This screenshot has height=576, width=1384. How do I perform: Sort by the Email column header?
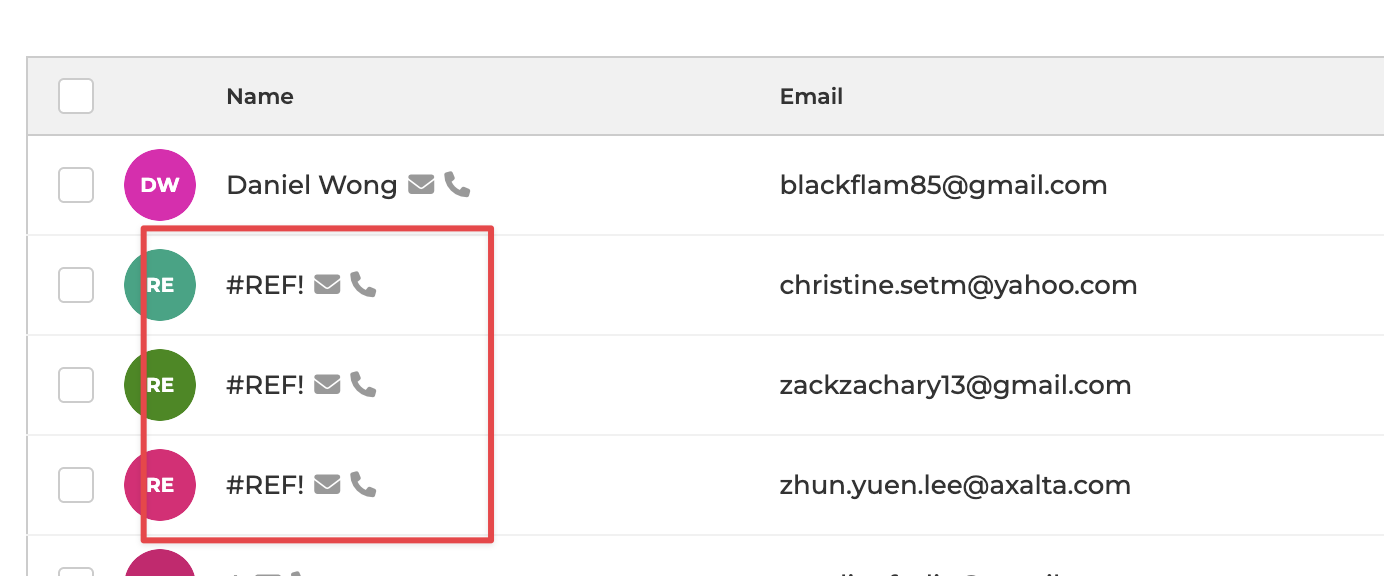coord(811,97)
